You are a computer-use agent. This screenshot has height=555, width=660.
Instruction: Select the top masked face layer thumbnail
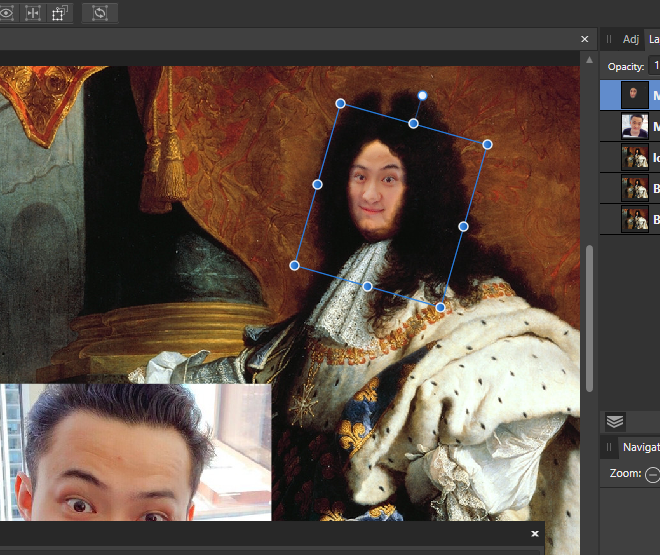635,95
